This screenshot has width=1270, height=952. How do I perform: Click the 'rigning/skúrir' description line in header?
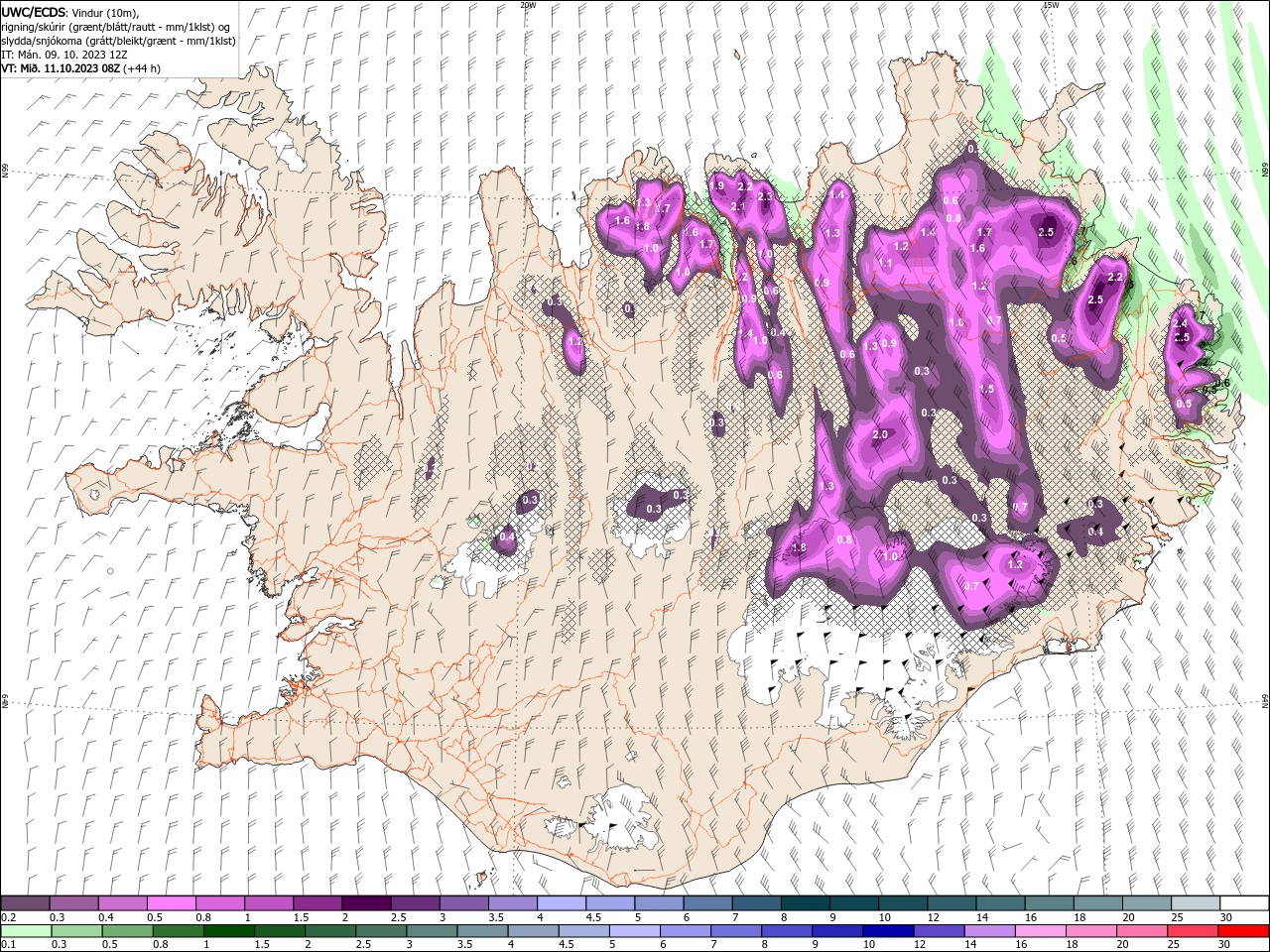[x=114, y=26]
